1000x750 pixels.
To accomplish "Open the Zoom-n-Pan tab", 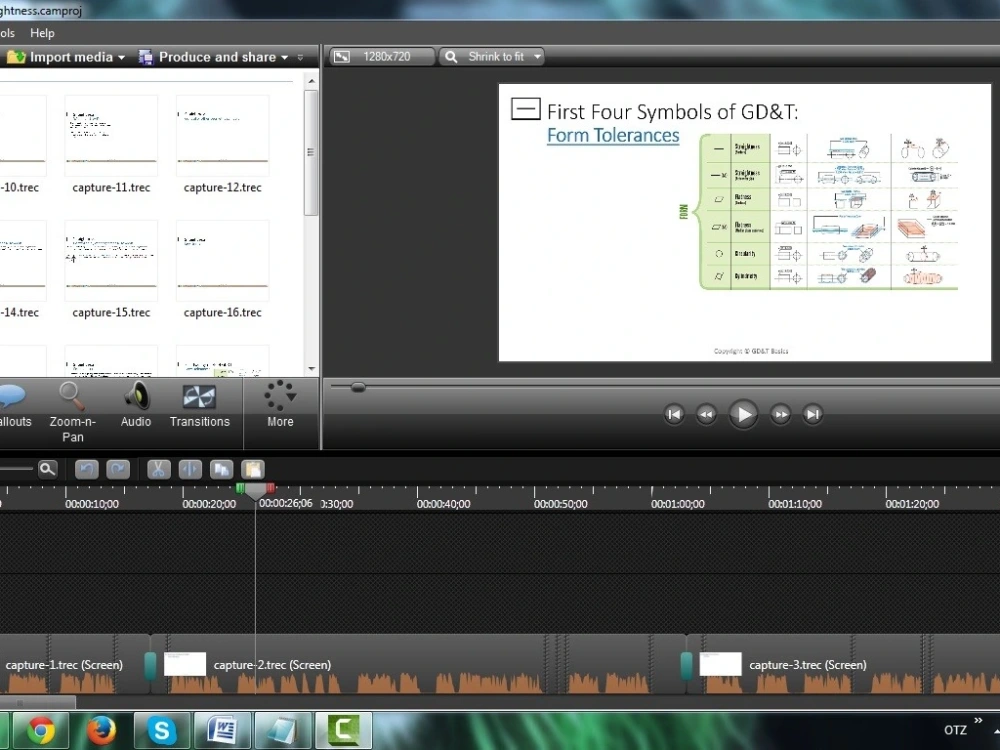I will pos(72,413).
